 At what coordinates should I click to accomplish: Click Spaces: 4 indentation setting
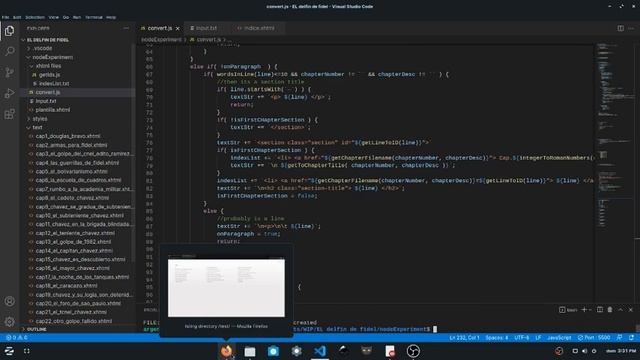(x=497, y=338)
